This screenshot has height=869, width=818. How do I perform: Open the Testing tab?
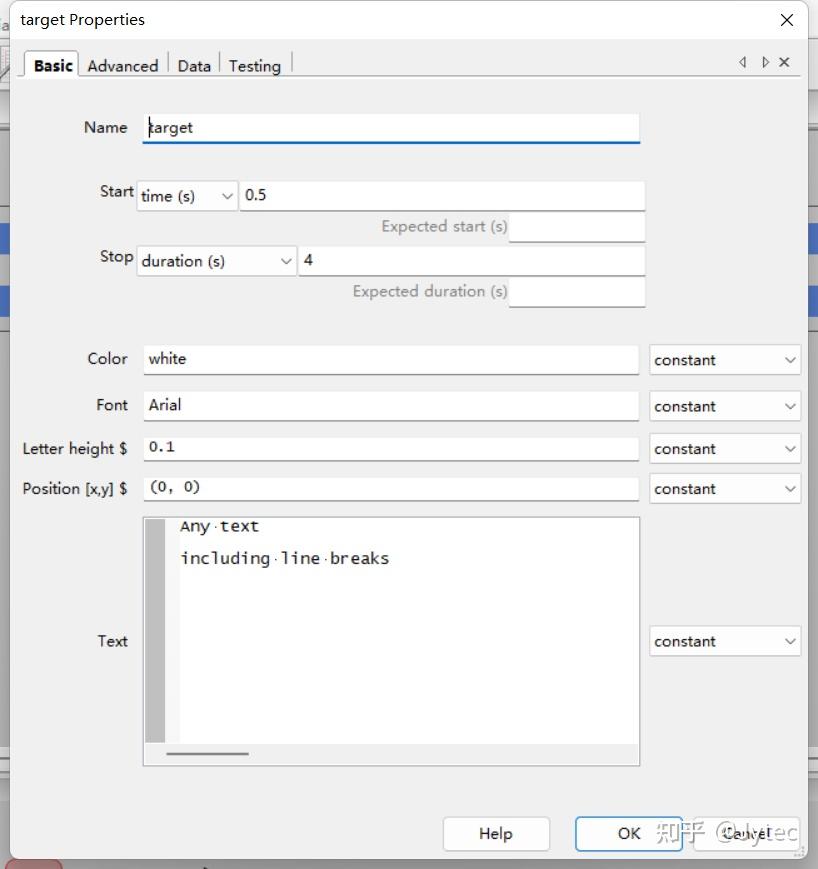click(255, 65)
